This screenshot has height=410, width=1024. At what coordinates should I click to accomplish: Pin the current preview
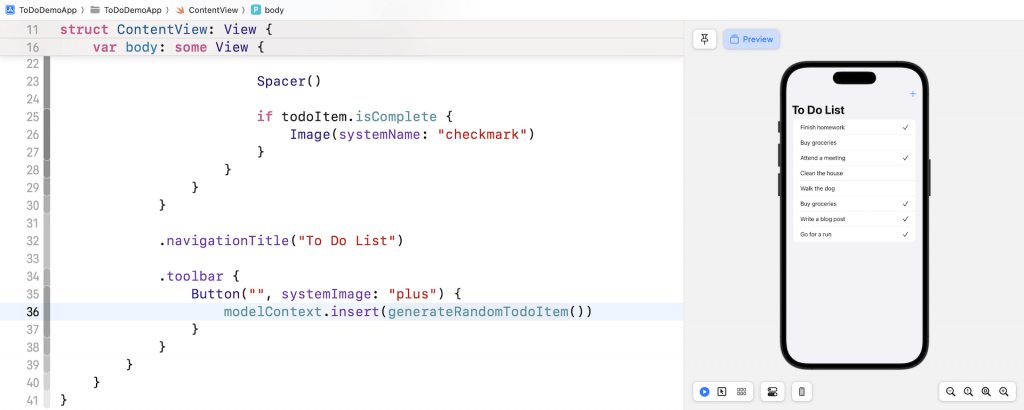(705, 39)
